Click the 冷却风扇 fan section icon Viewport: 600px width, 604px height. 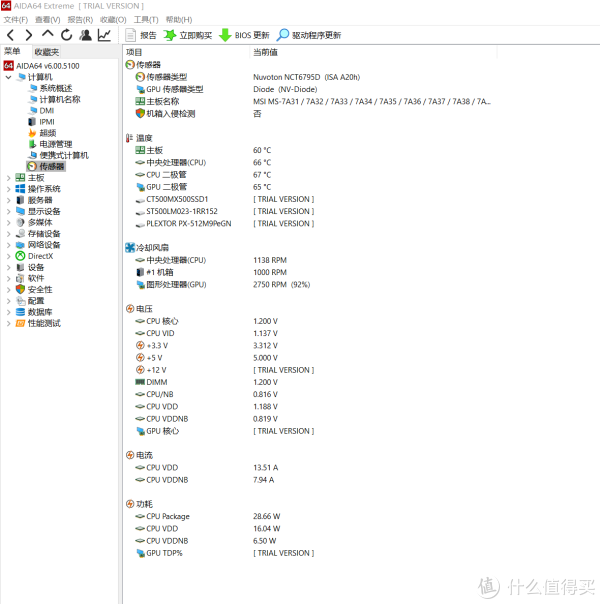[130, 248]
